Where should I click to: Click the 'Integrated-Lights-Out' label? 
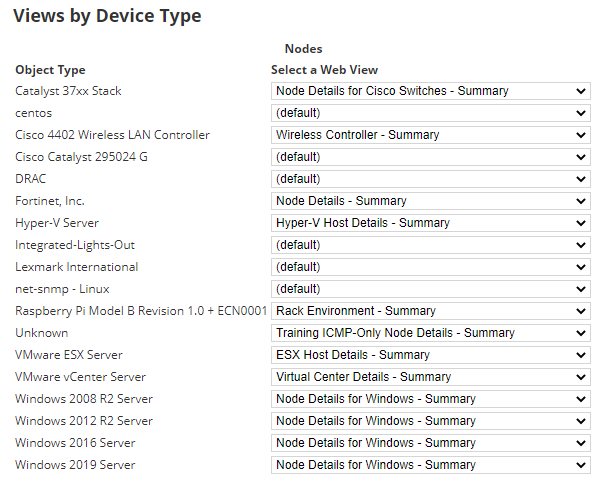click(75, 245)
